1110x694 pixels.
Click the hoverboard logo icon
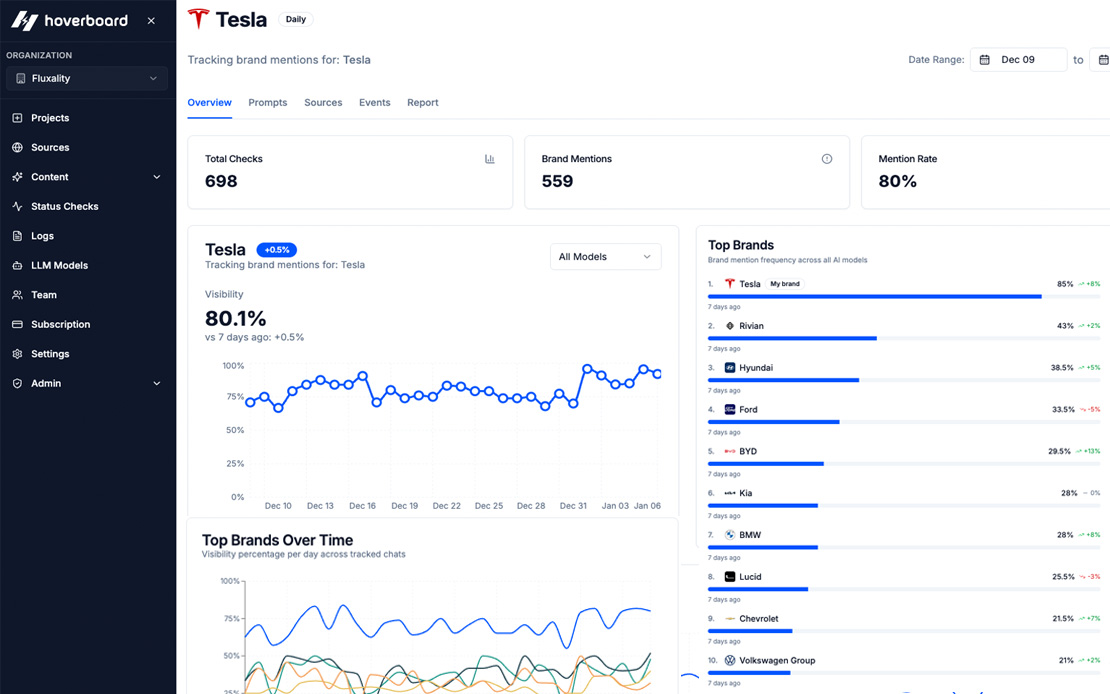(24, 21)
